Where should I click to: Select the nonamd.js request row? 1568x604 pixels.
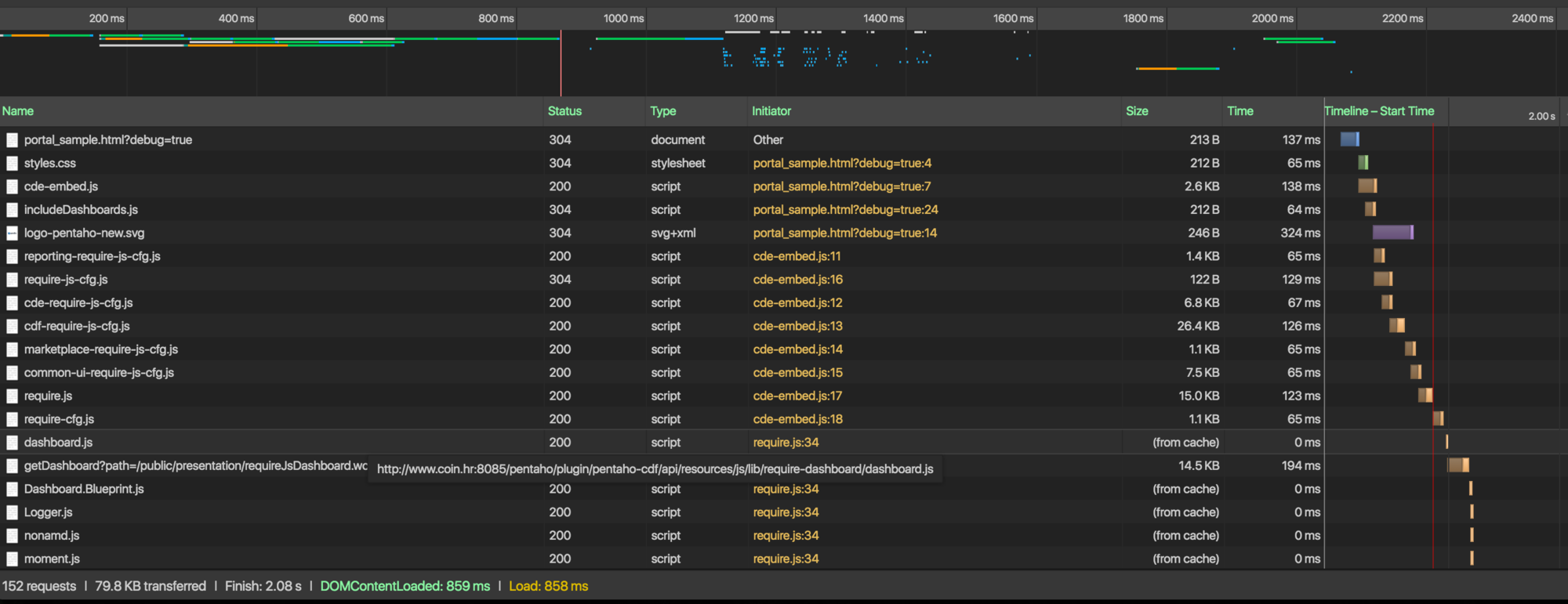click(x=662, y=536)
